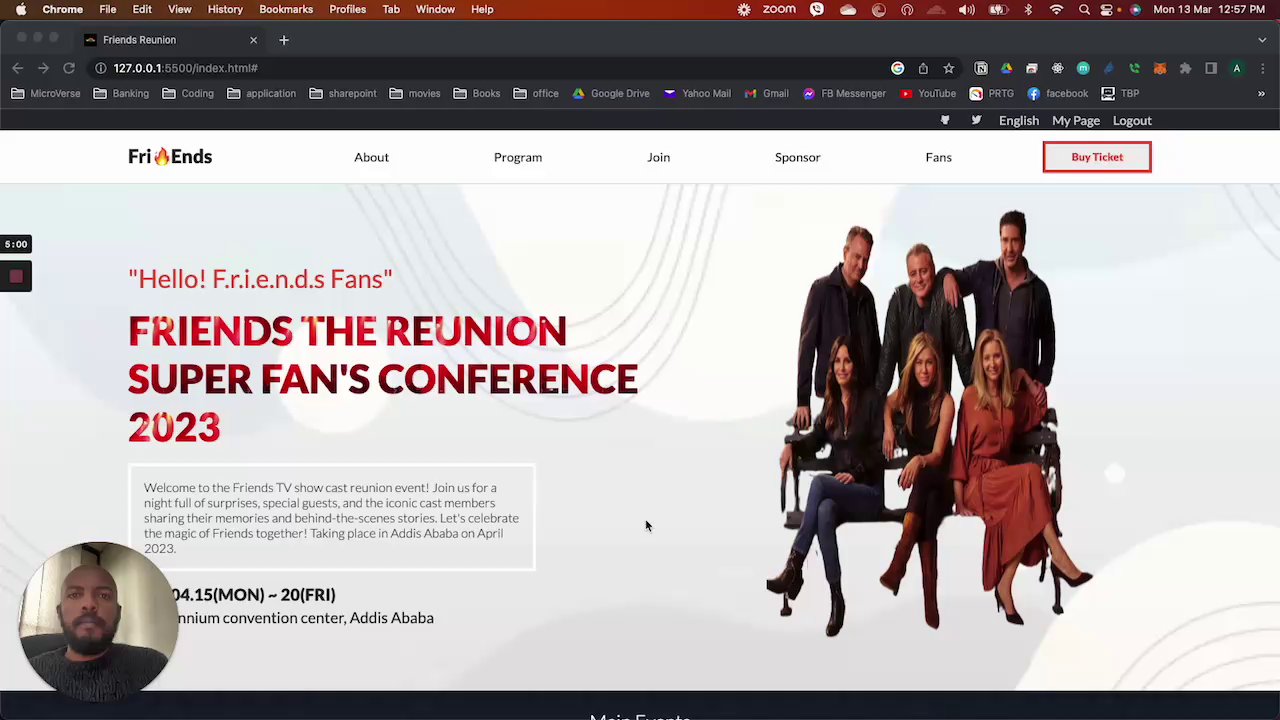Bookmark this page with the star icon

pyautogui.click(x=948, y=68)
